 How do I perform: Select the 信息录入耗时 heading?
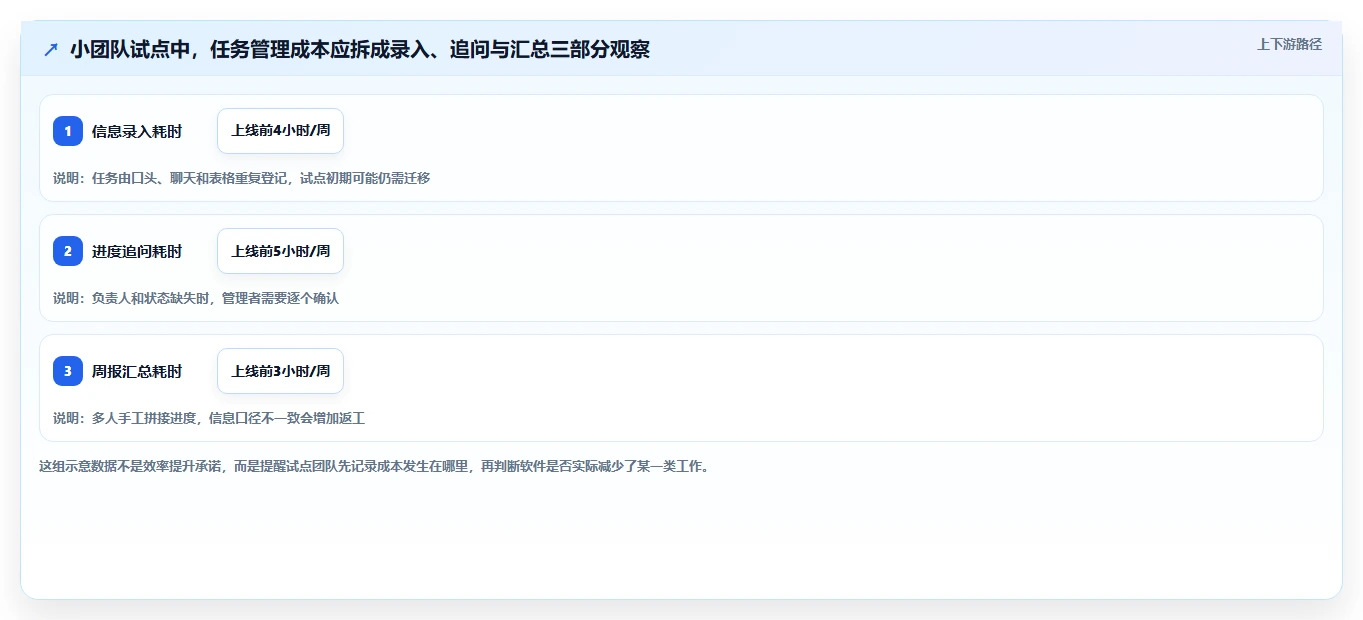pyautogui.click(x=137, y=132)
